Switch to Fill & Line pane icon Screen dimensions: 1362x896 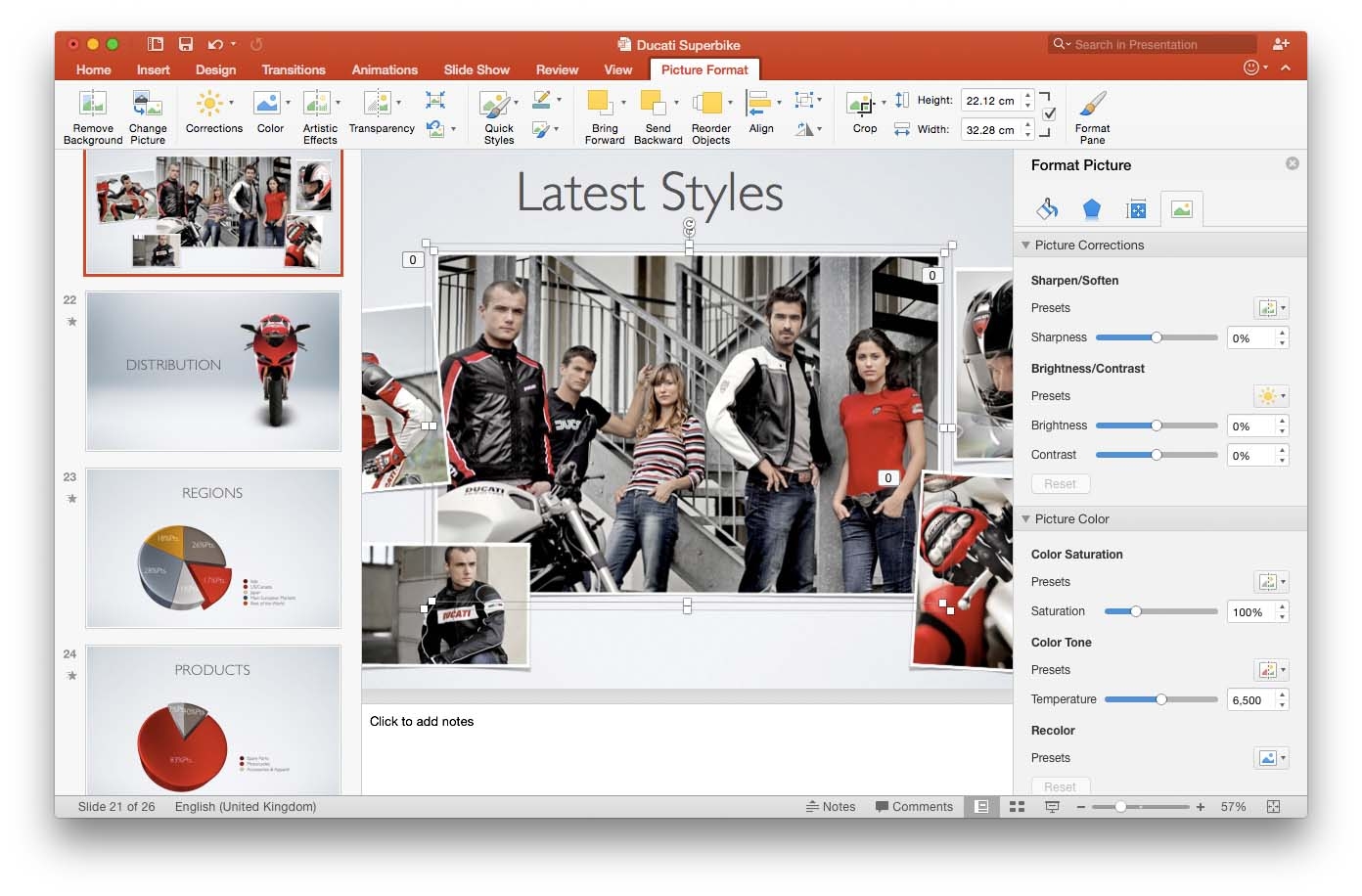[x=1047, y=208]
